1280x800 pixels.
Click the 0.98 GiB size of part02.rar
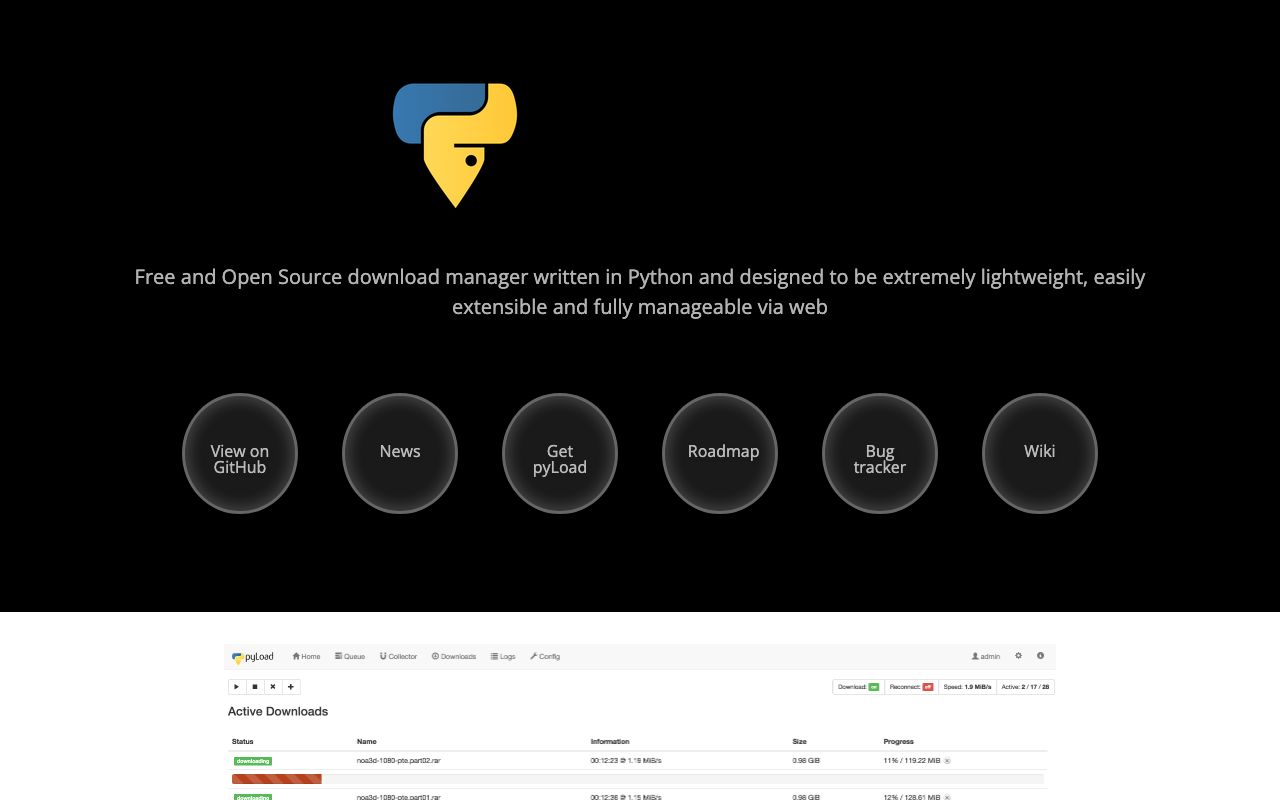(x=806, y=761)
